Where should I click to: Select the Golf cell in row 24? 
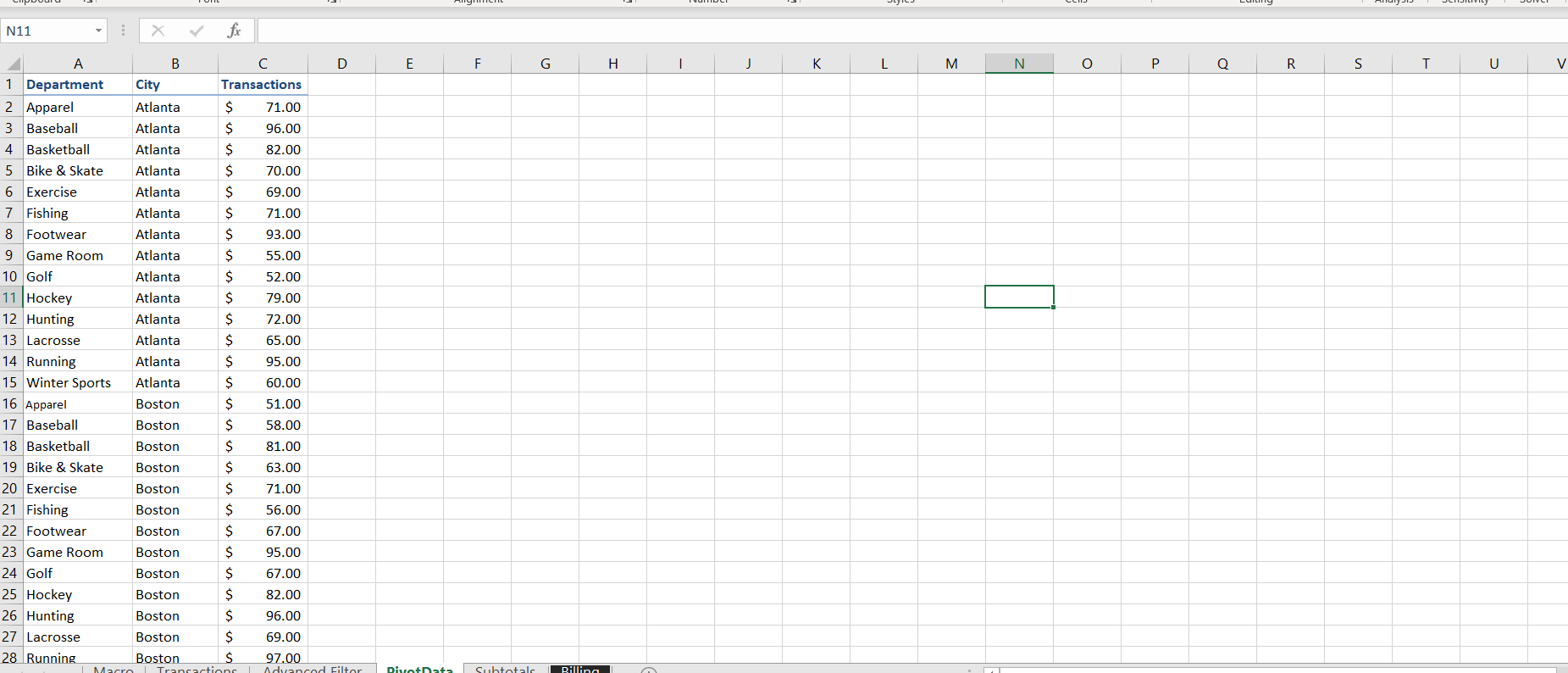click(x=78, y=573)
